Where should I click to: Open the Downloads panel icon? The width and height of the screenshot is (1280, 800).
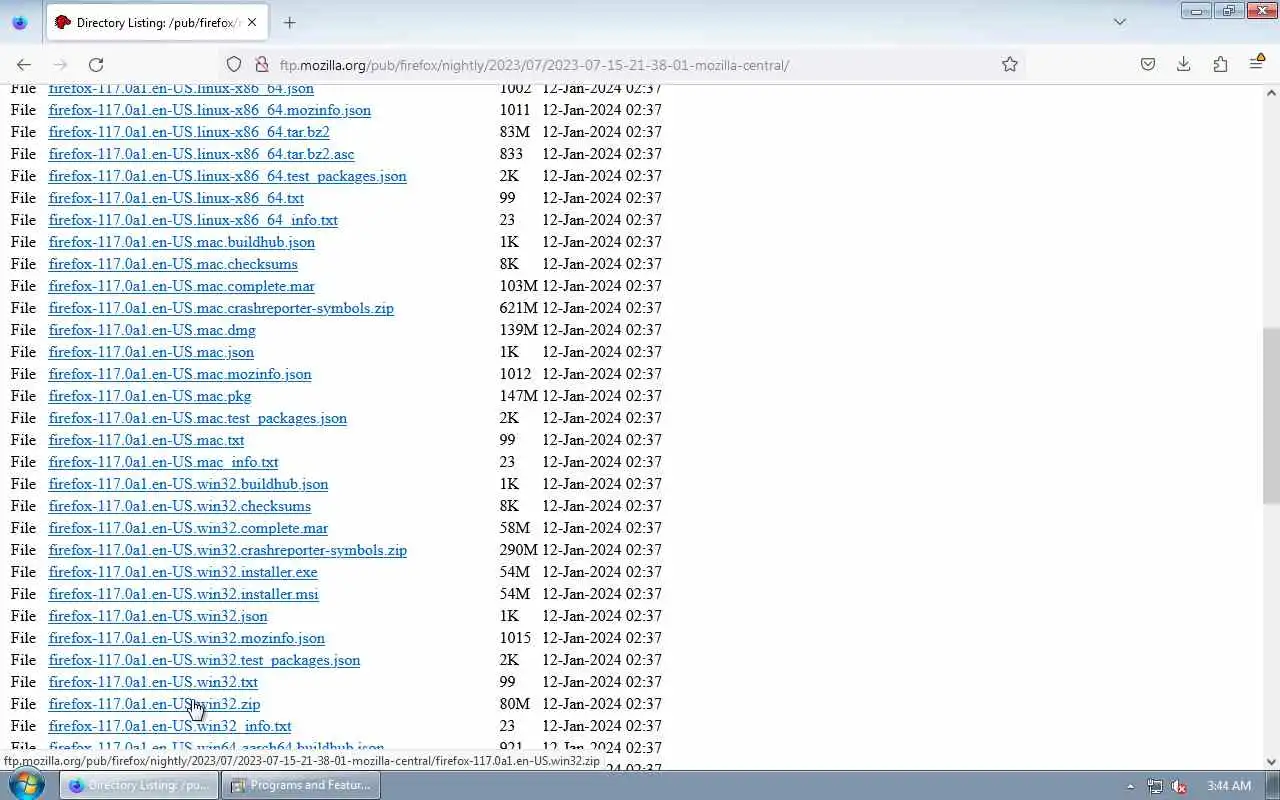[1184, 64]
